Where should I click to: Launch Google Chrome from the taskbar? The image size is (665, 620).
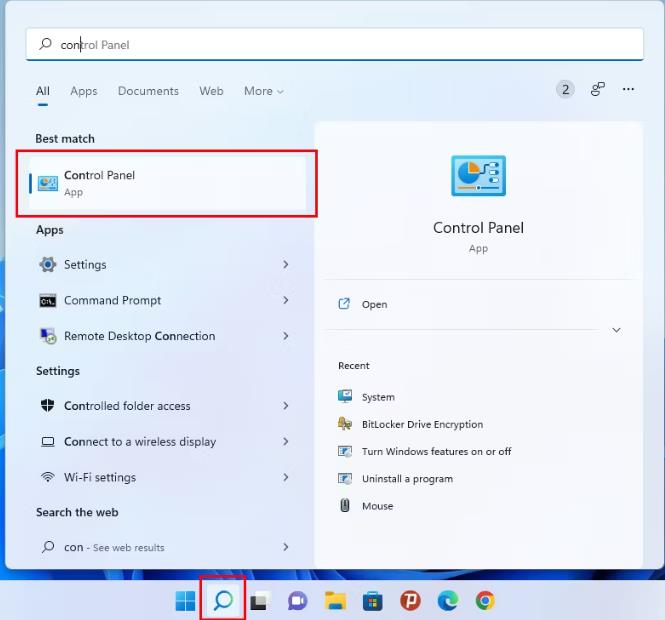(x=485, y=601)
